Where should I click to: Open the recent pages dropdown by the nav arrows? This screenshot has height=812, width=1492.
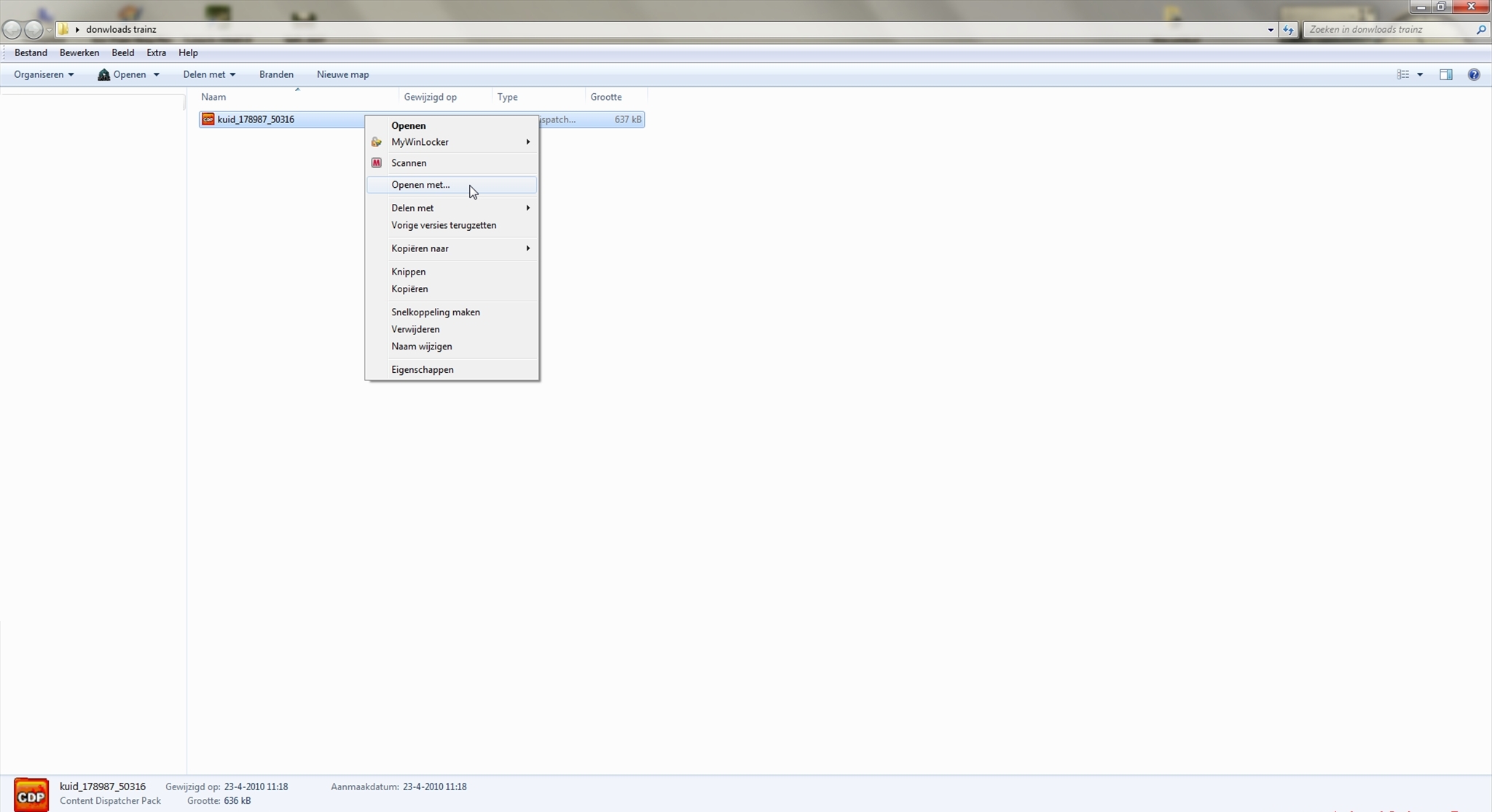[49, 30]
